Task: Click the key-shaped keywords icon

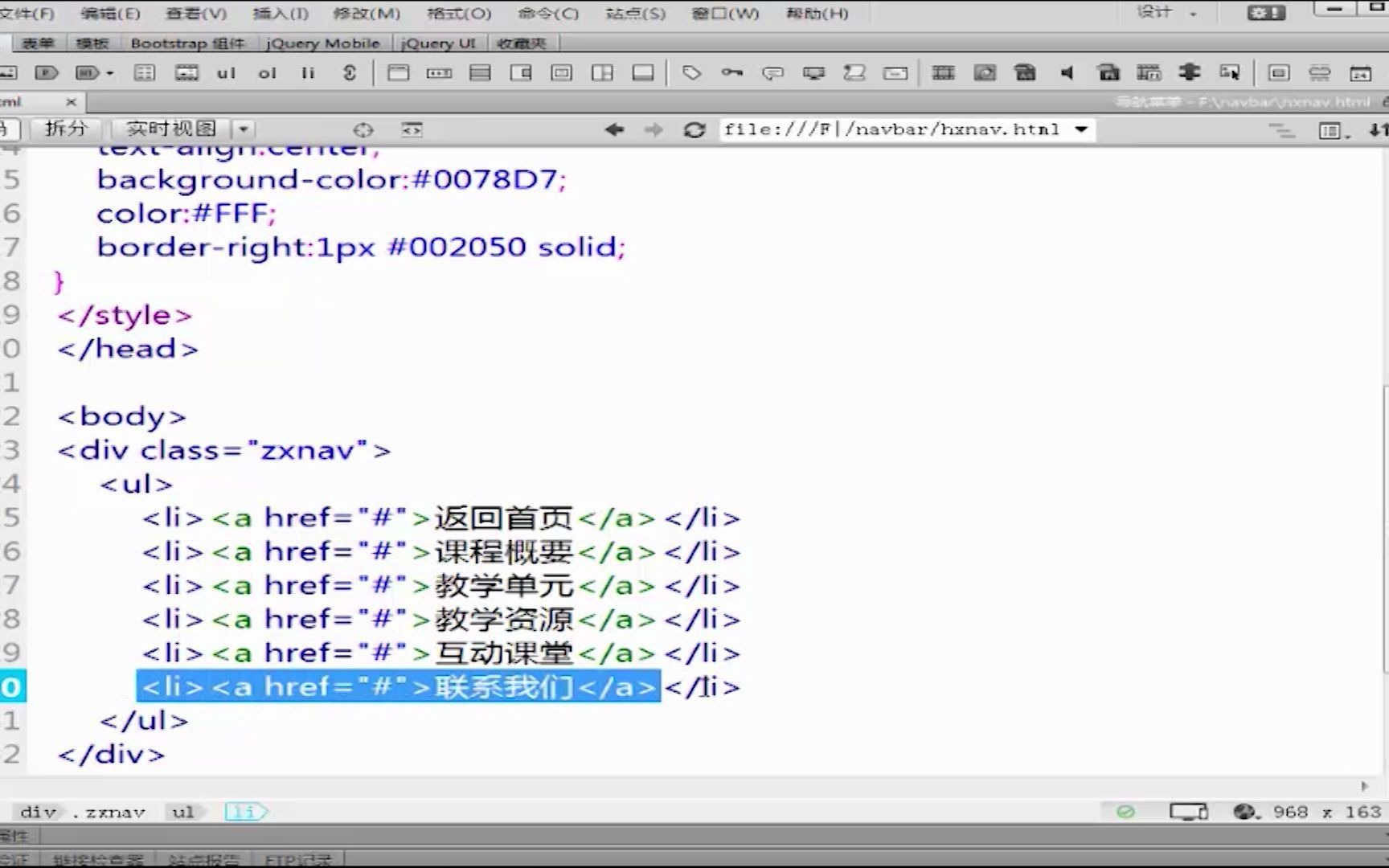Action: (x=731, y=73)
